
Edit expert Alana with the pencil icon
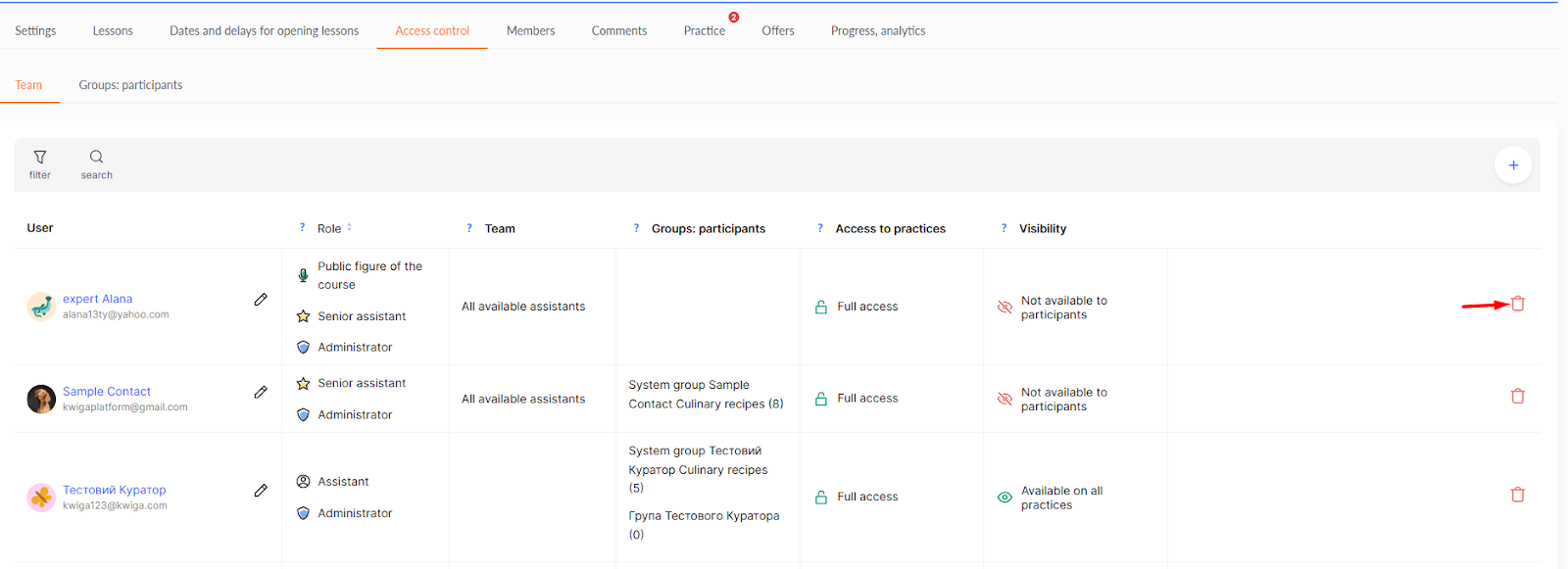pos(261,300)
